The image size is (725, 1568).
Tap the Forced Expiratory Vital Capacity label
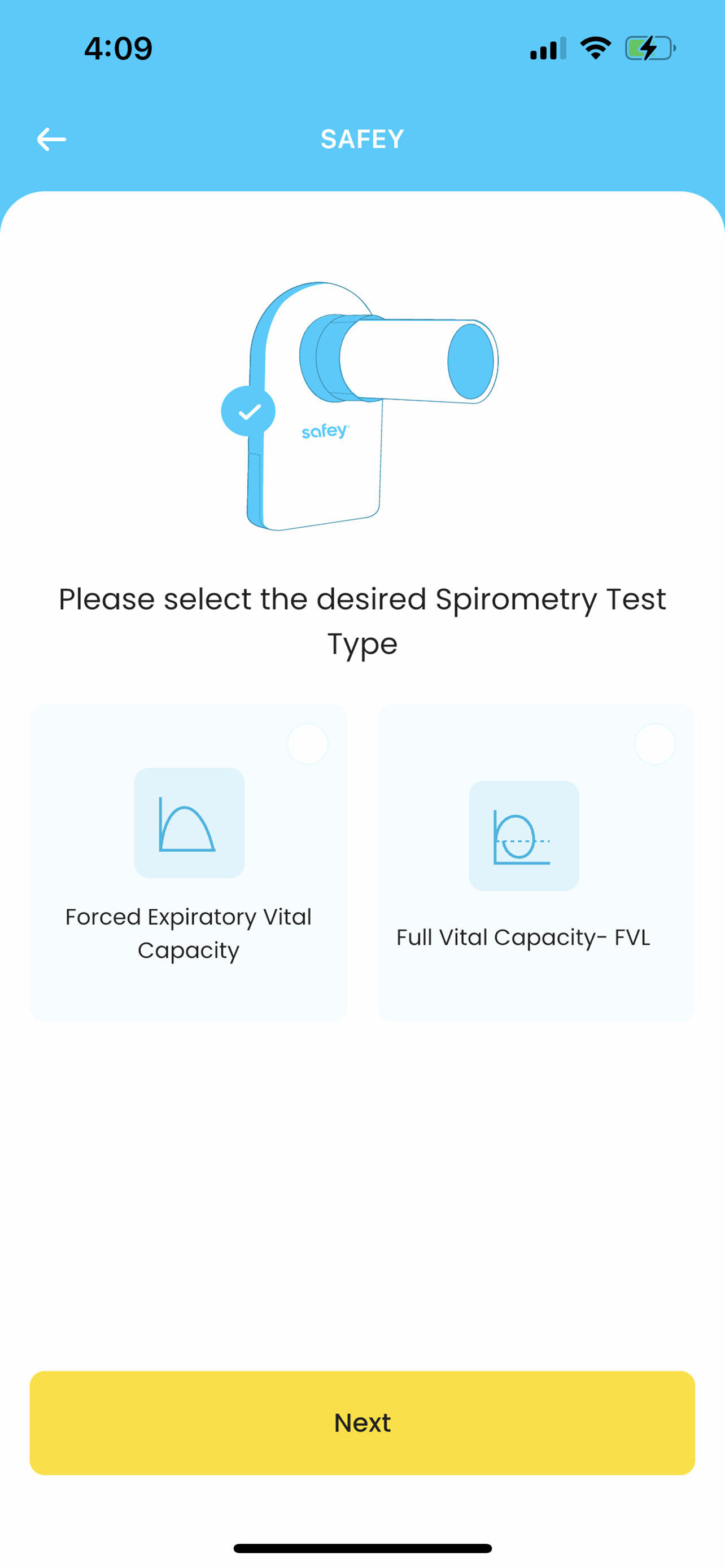[189, 933]
